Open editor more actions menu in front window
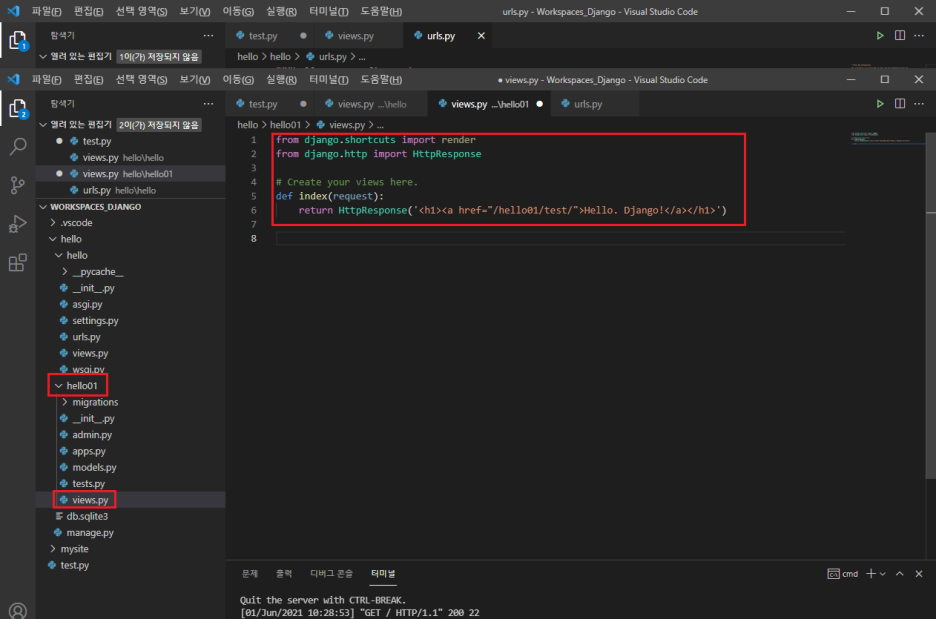The height and width of the screenshot is (619, 936). (x=919, y=104)
